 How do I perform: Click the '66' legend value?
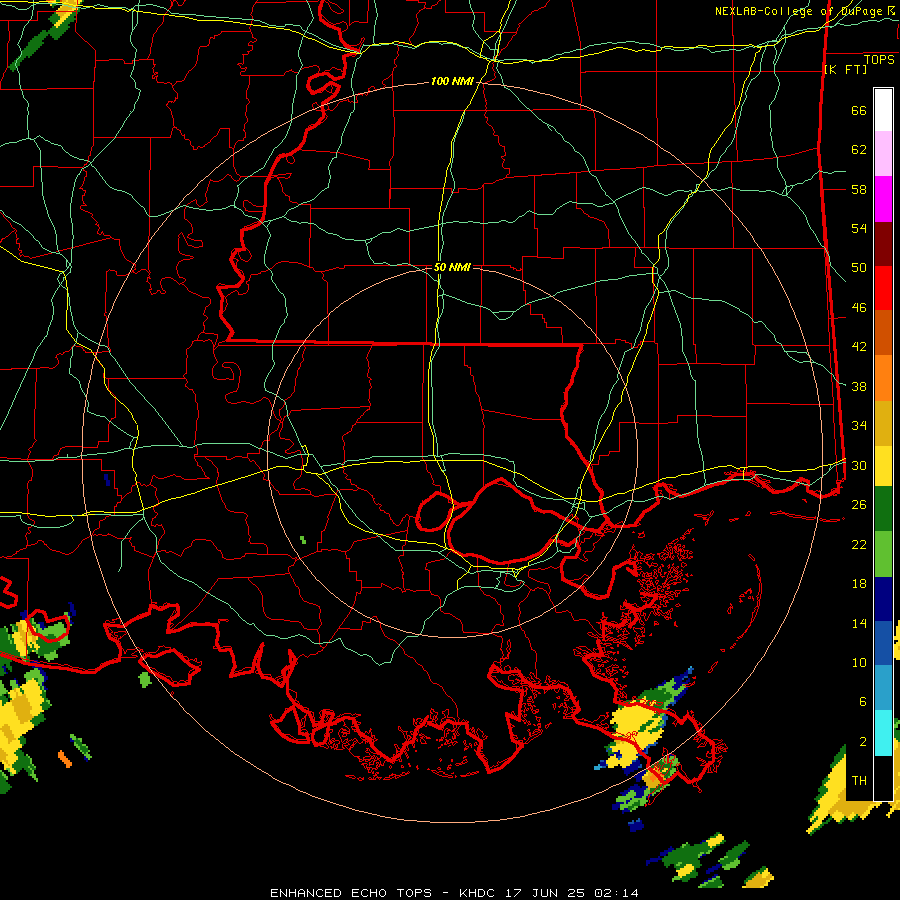coord(859,111)
